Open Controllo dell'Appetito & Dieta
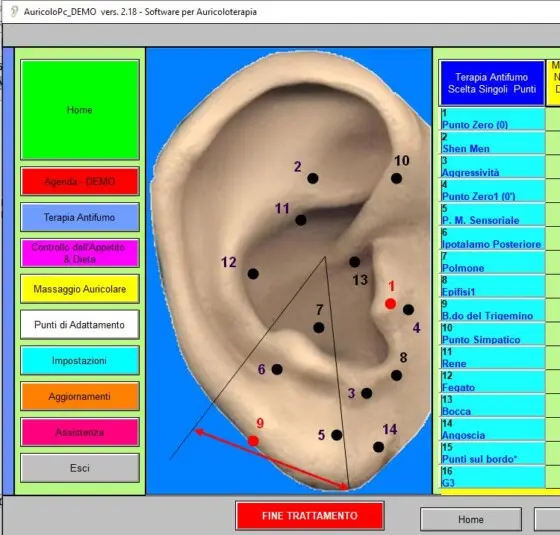Viewport: 560px width, 535px height. point(80,253)
